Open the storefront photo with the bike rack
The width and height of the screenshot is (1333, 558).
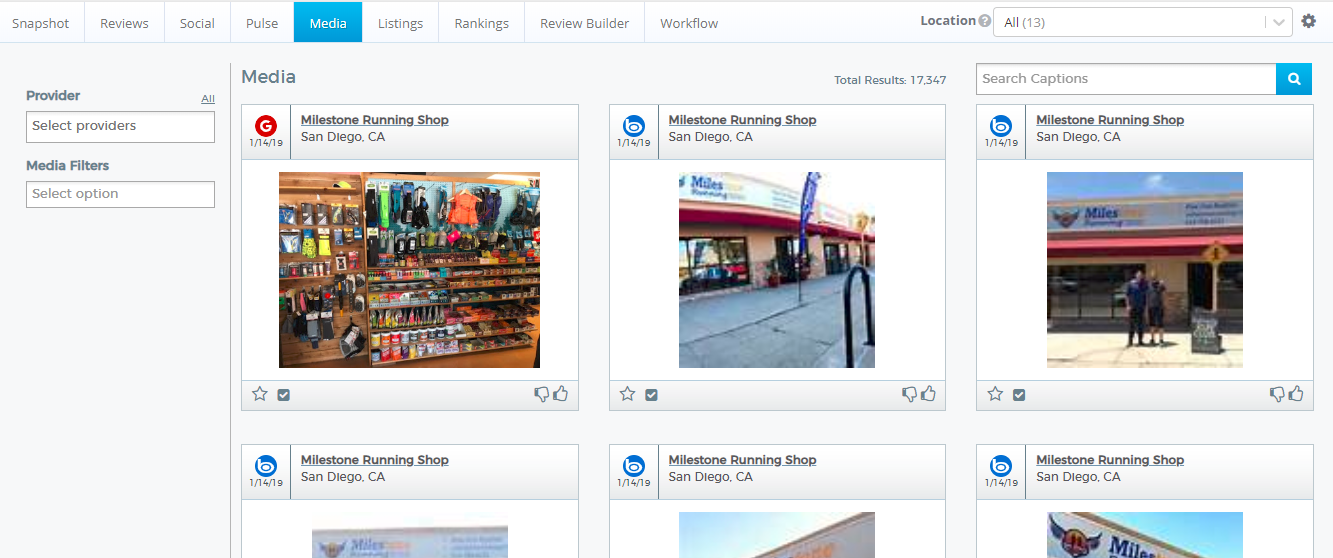coord(777,270)
